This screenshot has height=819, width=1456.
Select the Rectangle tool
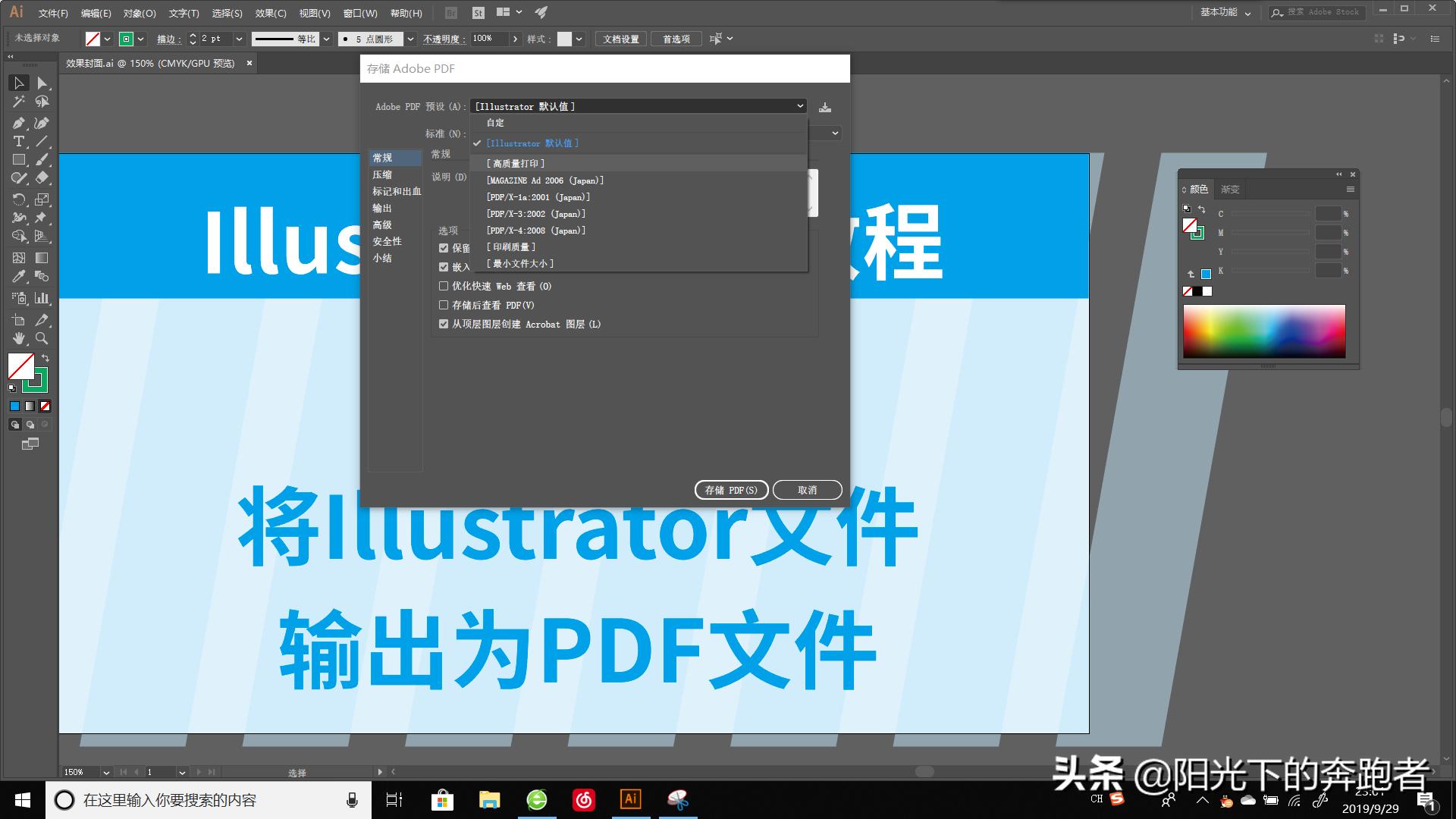click(18, 159)
